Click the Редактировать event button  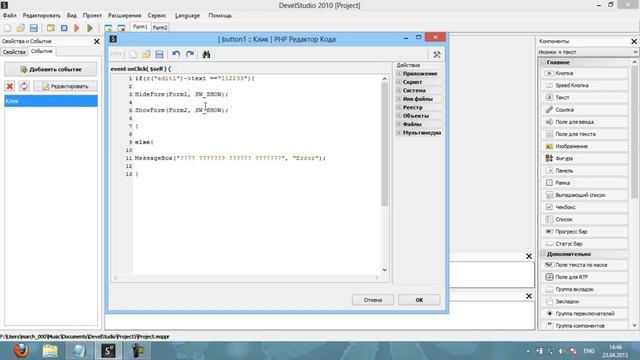65,86
